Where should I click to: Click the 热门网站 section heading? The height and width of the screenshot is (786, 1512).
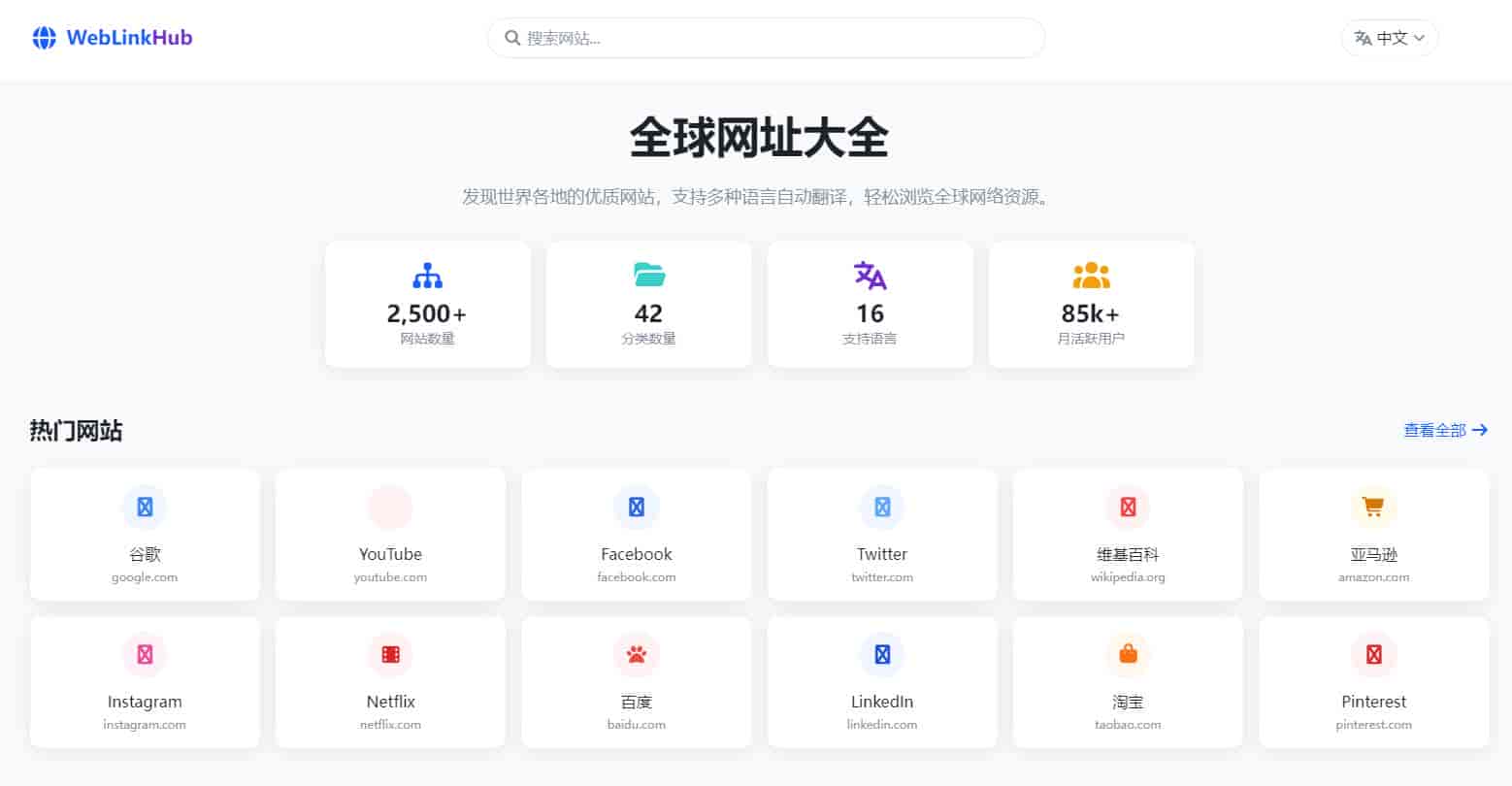click(76, 430)
